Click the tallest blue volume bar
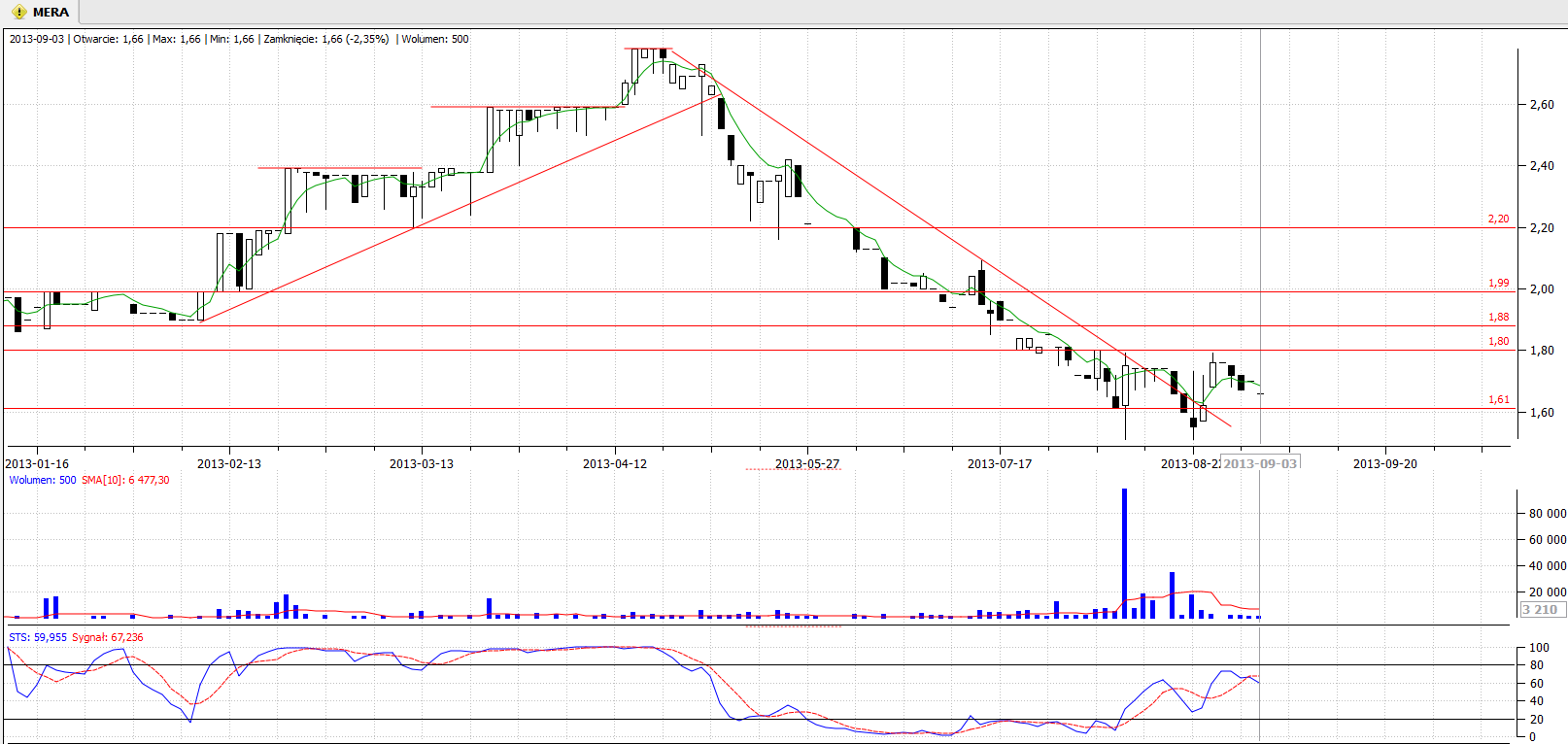The image size is (1568, 744). (x=1124, y=554)
